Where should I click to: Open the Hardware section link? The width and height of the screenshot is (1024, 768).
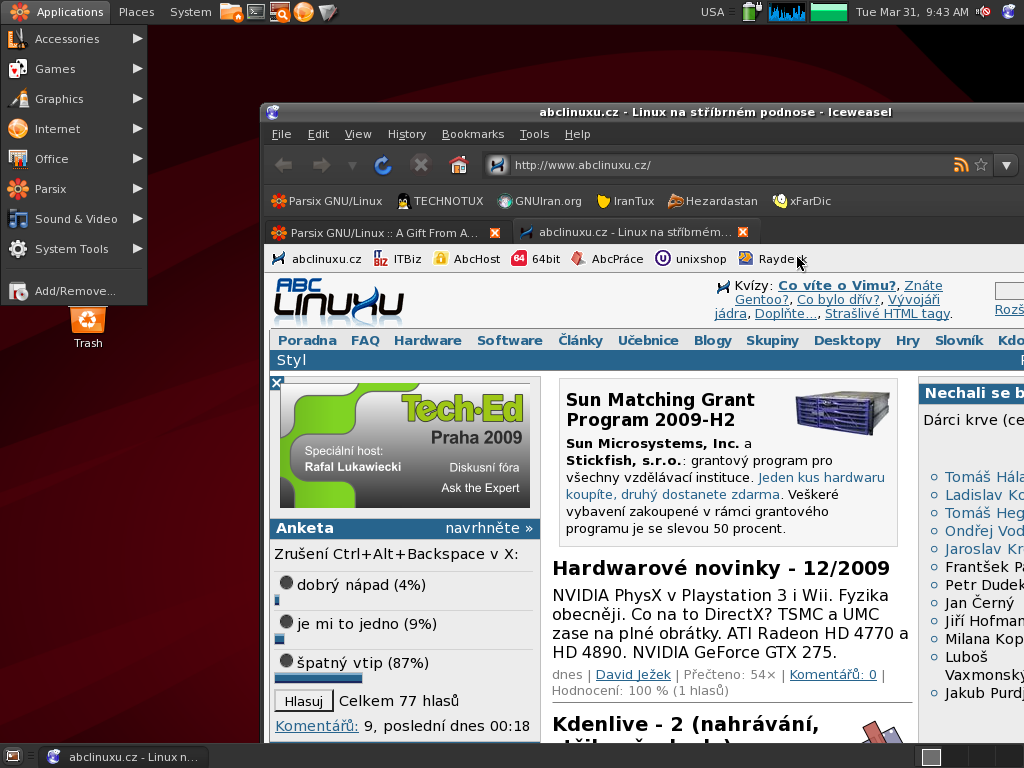click(427, 340)
